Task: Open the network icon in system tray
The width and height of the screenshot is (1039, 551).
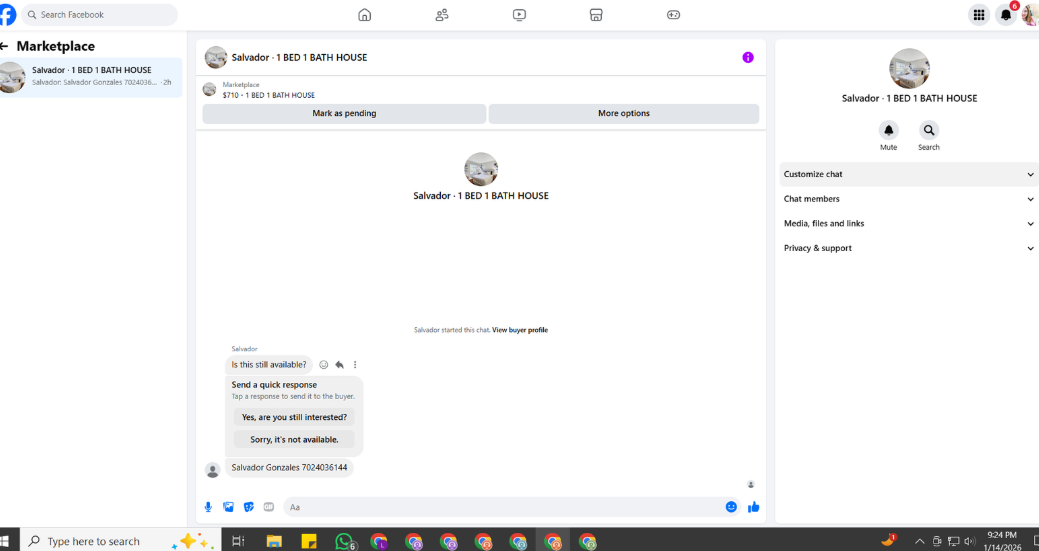Action: 954,541
